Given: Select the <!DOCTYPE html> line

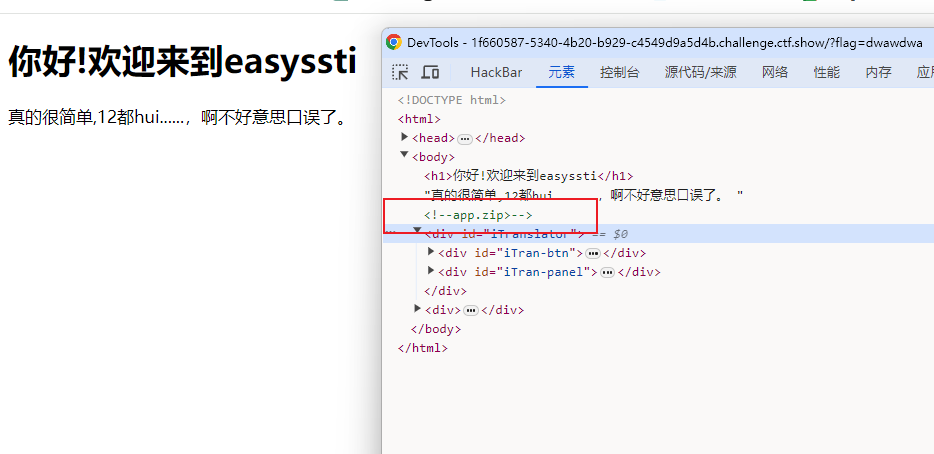Looking at the screenshot, I should point(452,100).
